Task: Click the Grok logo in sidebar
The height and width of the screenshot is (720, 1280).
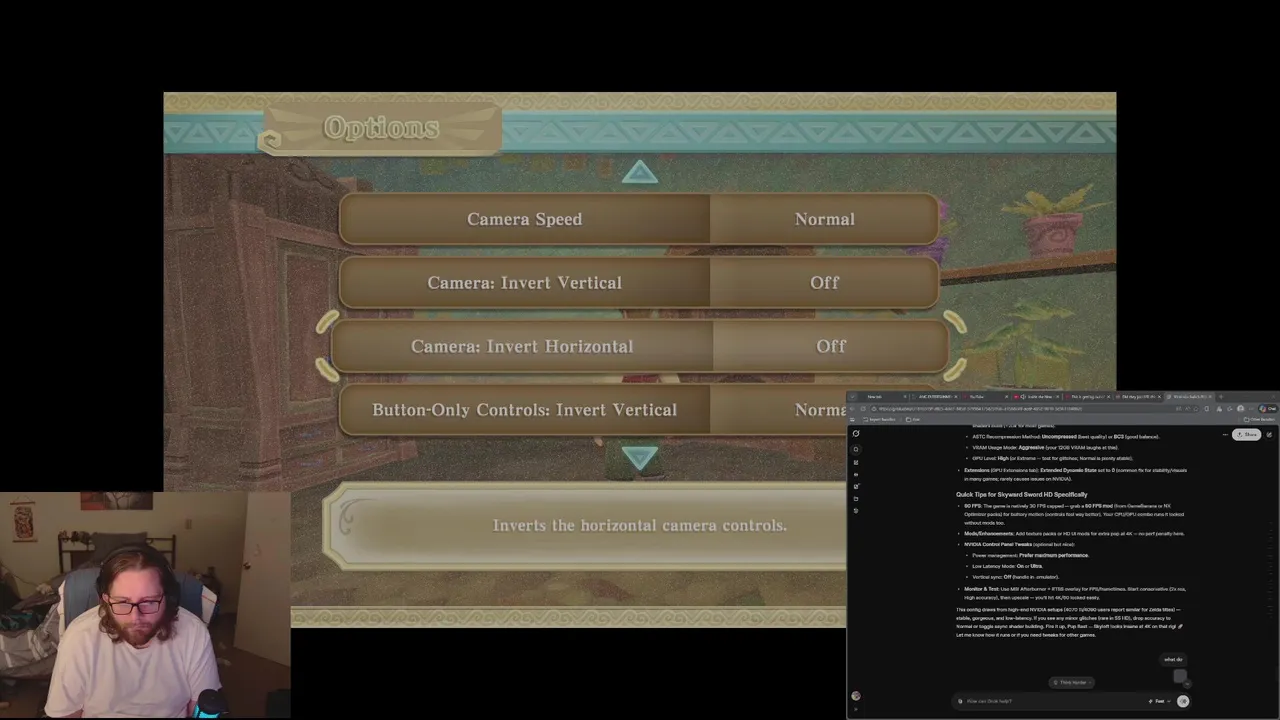Action: click(x=856, y=433)
